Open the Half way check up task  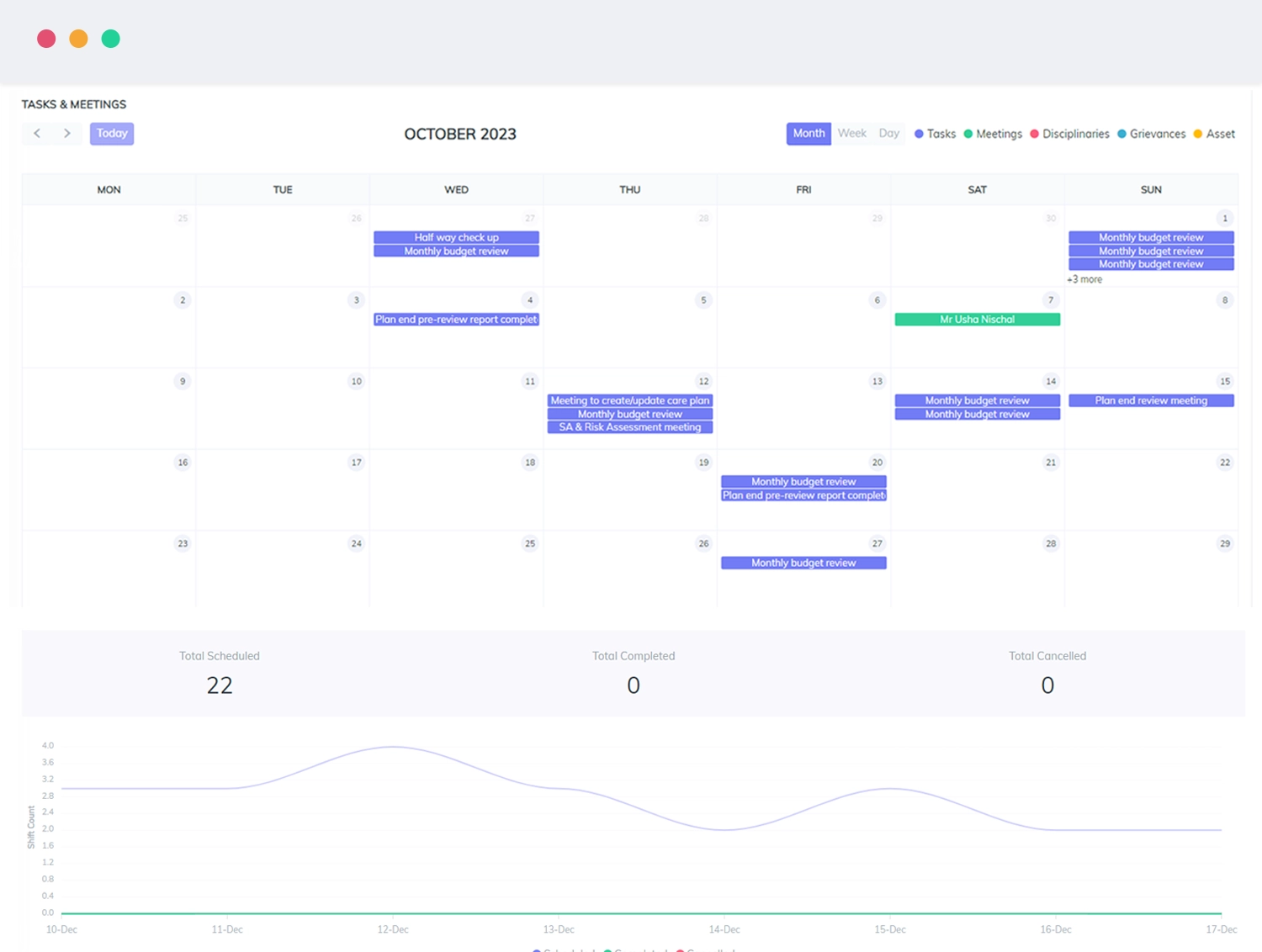point(456,238)
